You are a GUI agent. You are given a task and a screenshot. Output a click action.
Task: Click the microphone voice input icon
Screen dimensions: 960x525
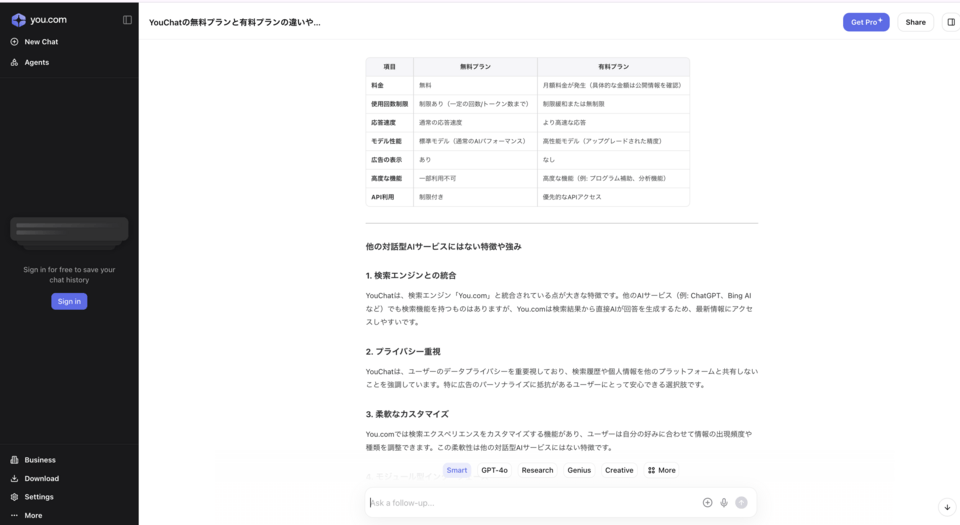(724, 502)
